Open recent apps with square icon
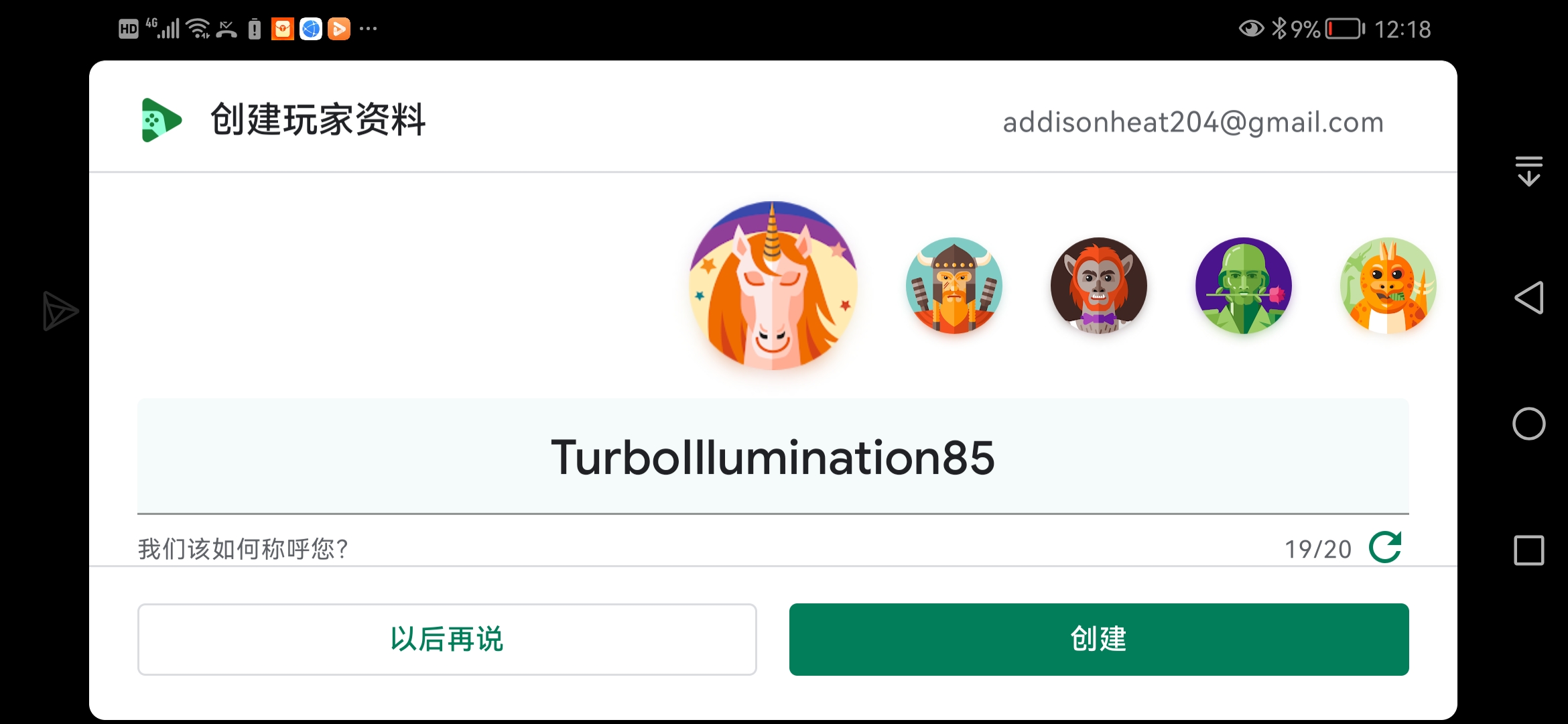Screen dimensions: 1568x724 click(1528, 550)
